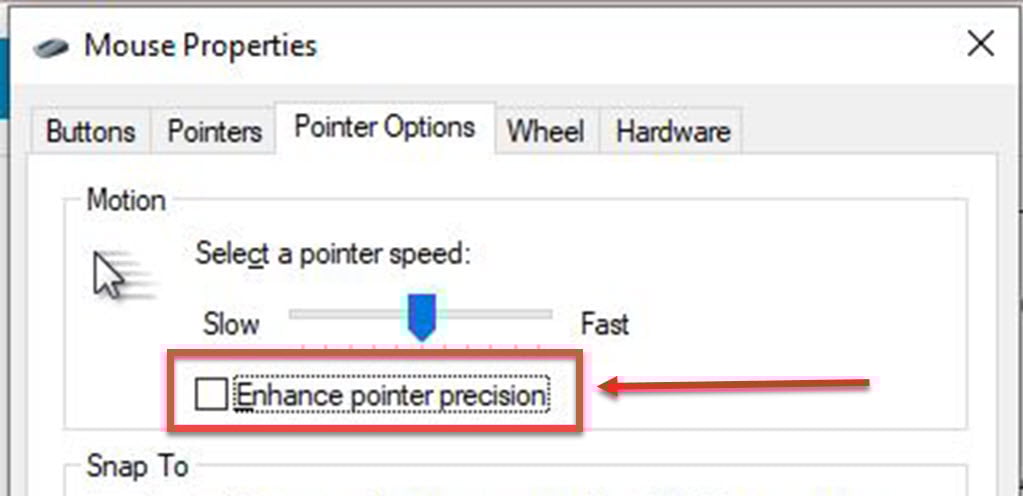Go to the Wheel tab

[x=546, y=132]
